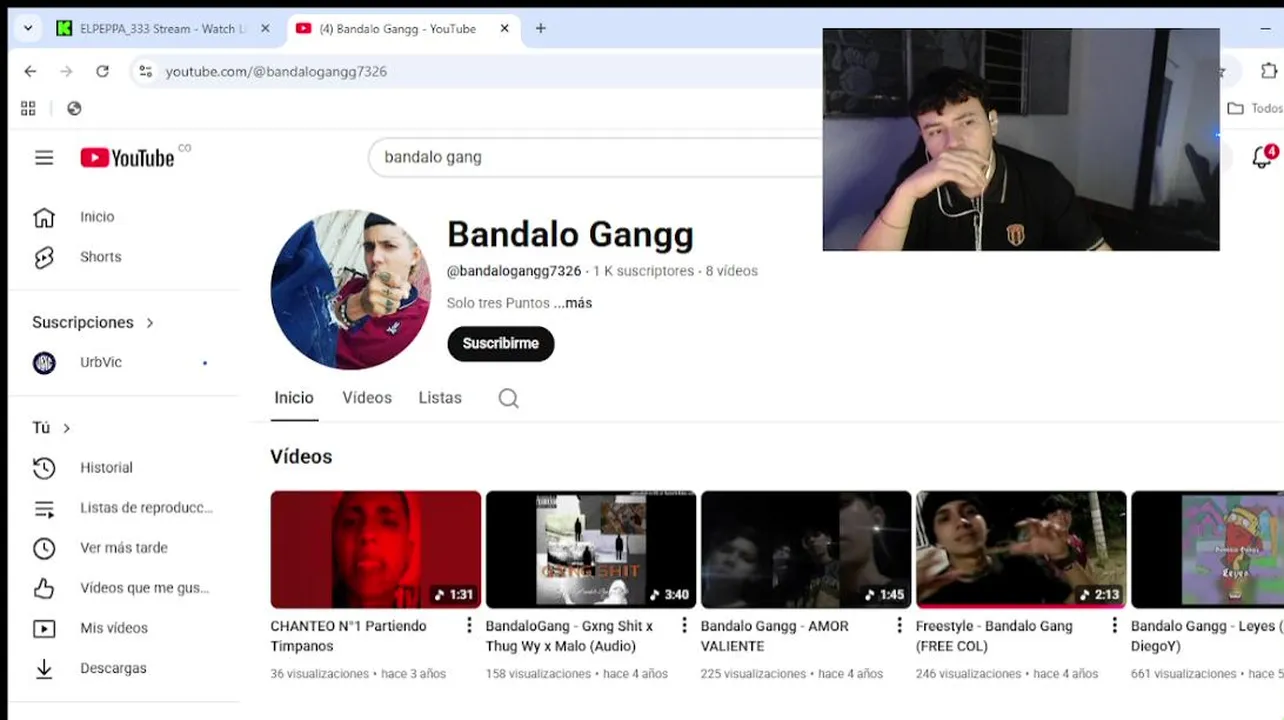This screenshot has height=720, width=1284.
Task: Click the Suscribirme button
Action: [x=501, y=343]
